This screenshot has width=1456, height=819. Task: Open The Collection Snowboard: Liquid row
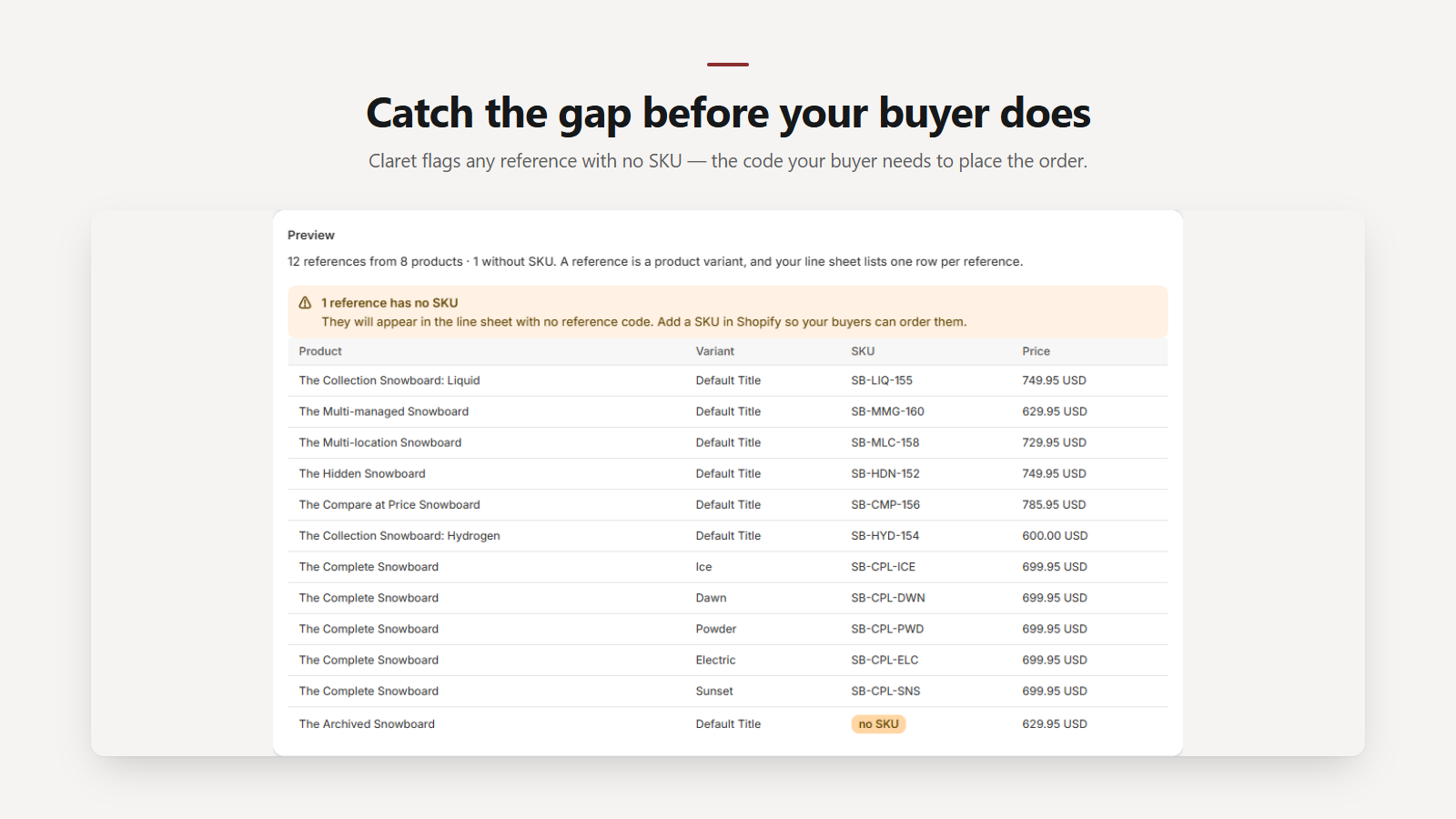(728, 380)
